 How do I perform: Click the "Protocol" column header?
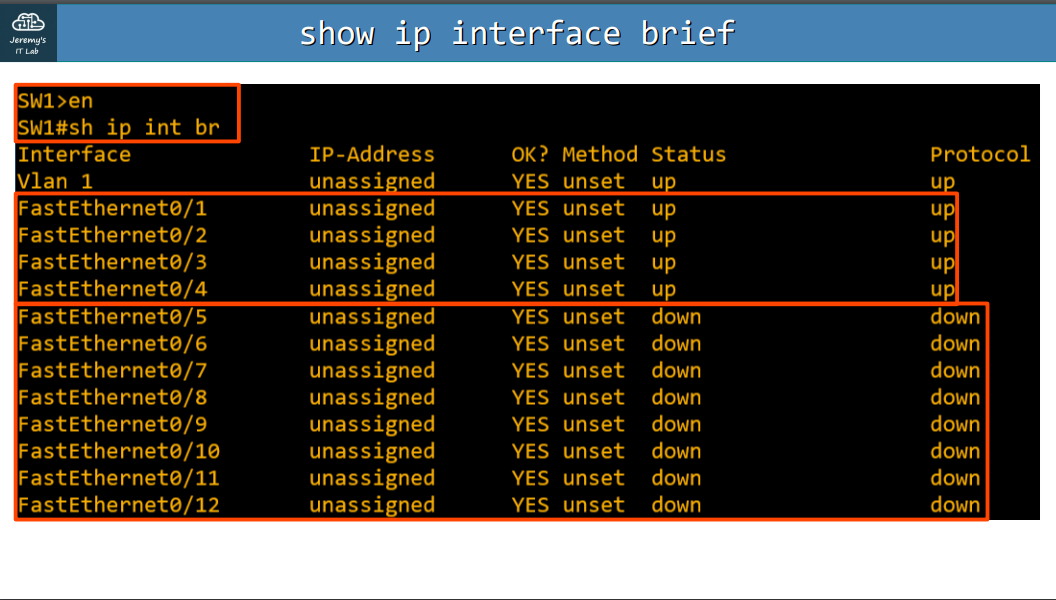click(x=979, y=155)
